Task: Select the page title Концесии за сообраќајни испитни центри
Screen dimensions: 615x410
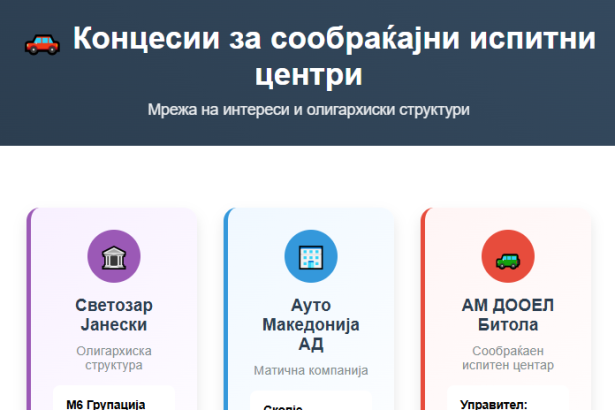Action: (x=334, y=56)
